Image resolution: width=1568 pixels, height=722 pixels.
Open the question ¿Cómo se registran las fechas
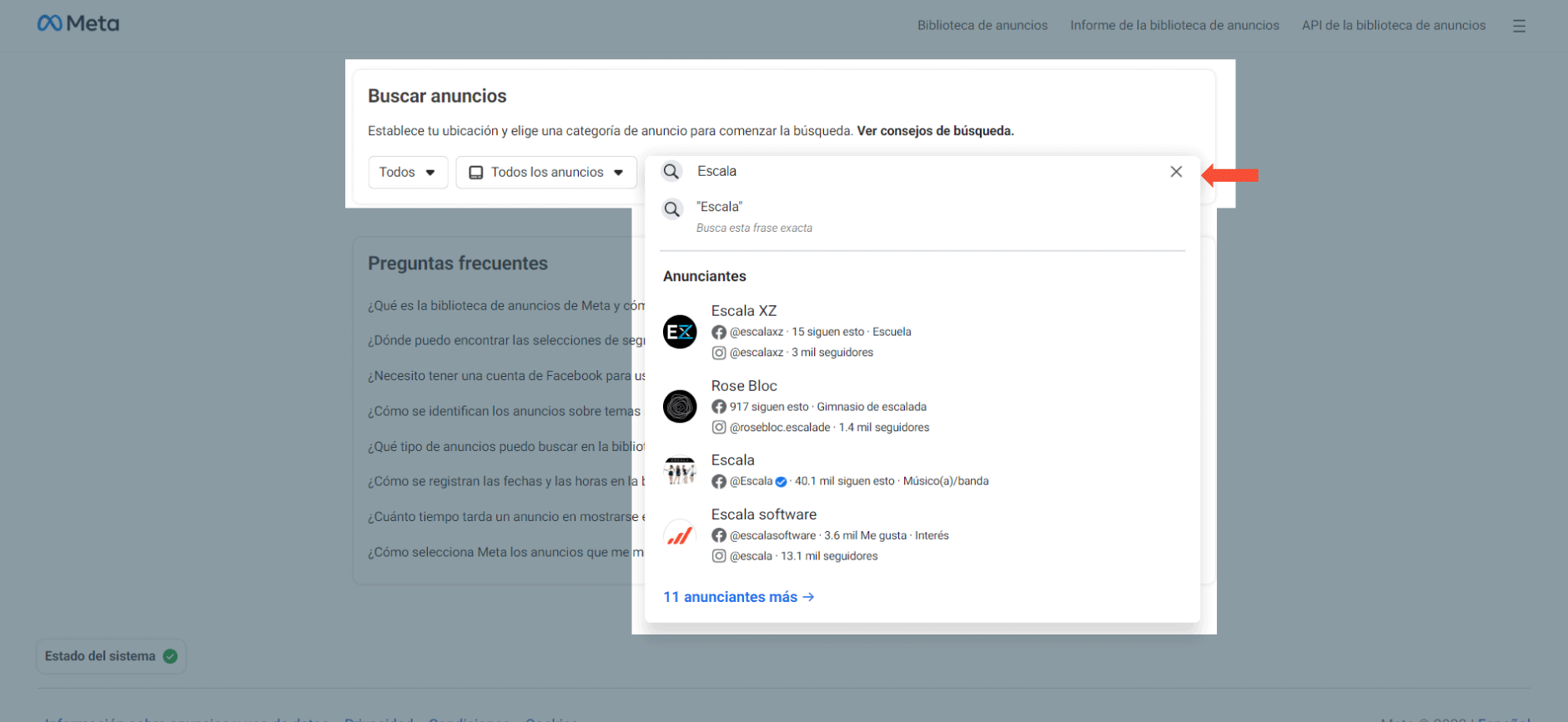(506, 481)
